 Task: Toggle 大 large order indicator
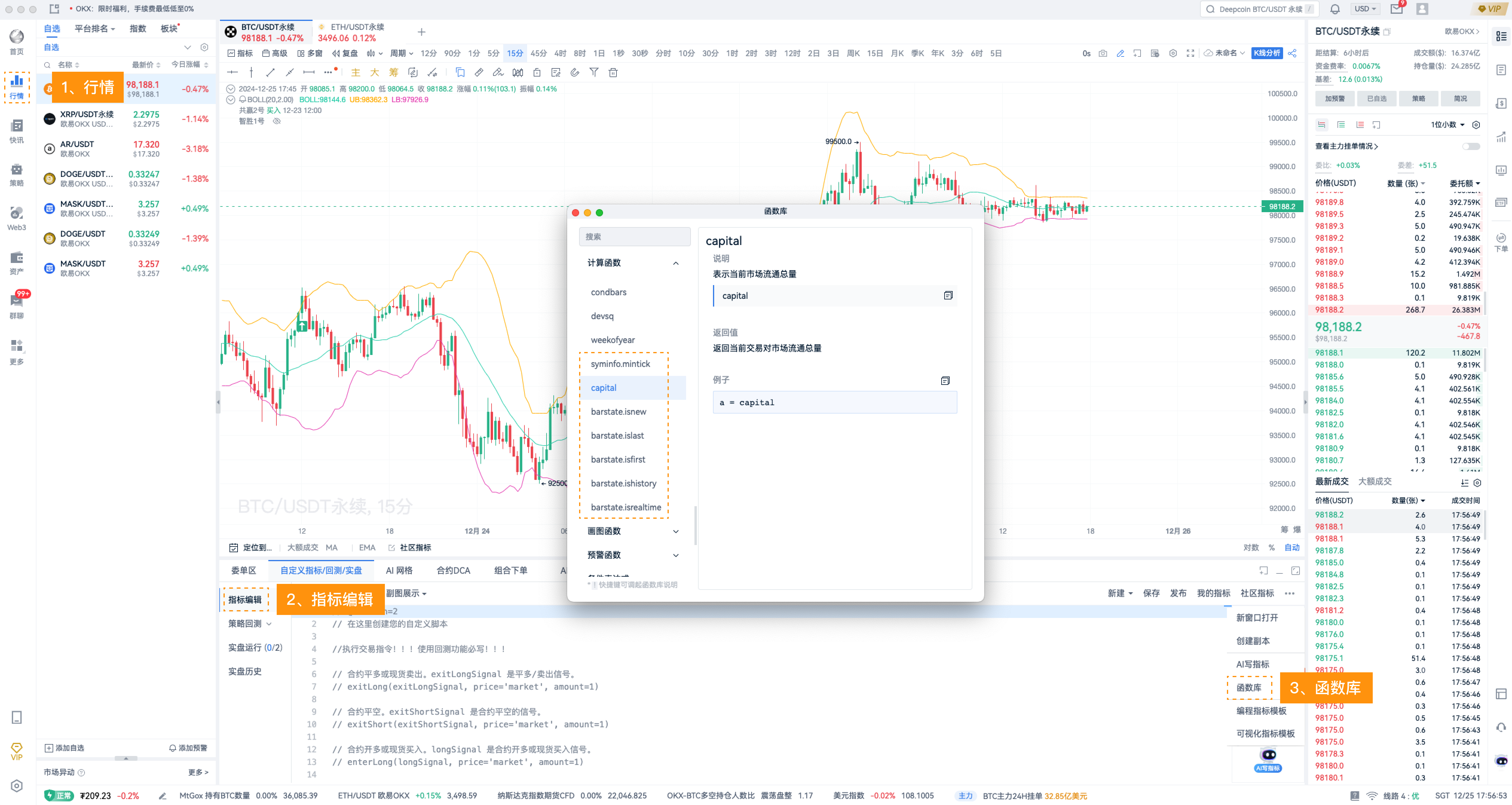point(374,72)
